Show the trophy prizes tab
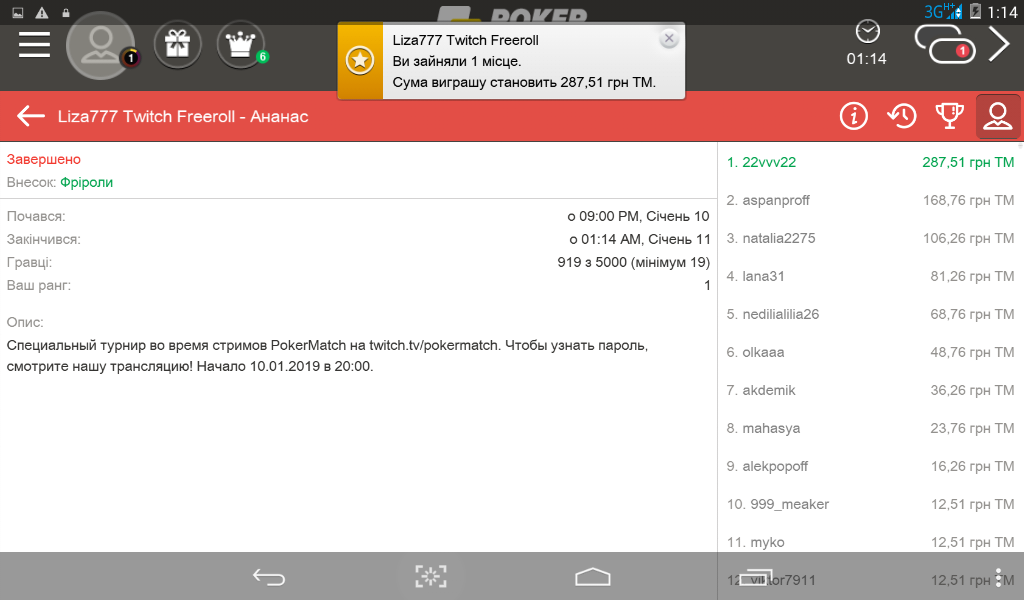 click(950, 116)
